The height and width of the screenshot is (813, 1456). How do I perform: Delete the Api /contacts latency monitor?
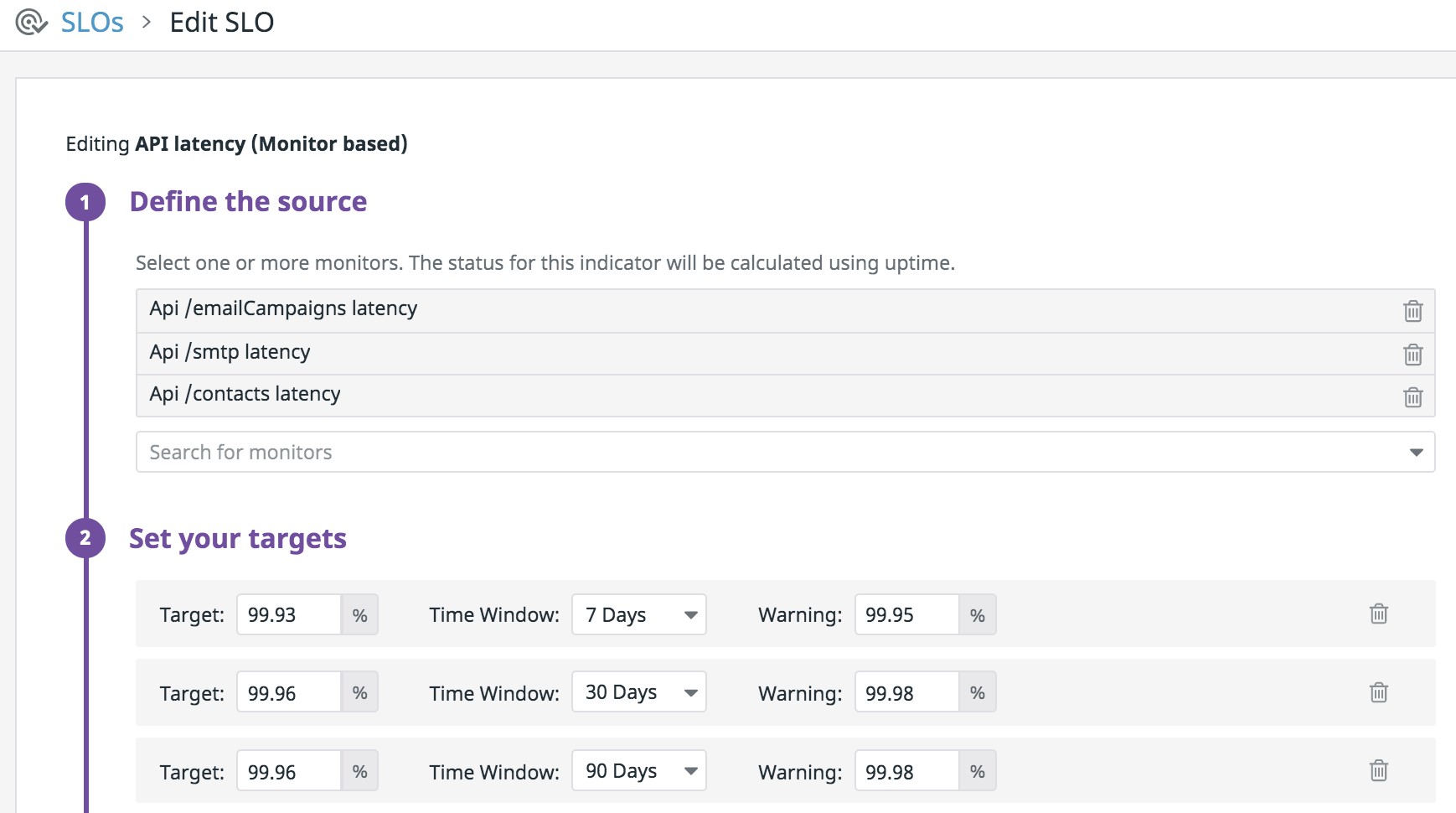point(1412,396)
